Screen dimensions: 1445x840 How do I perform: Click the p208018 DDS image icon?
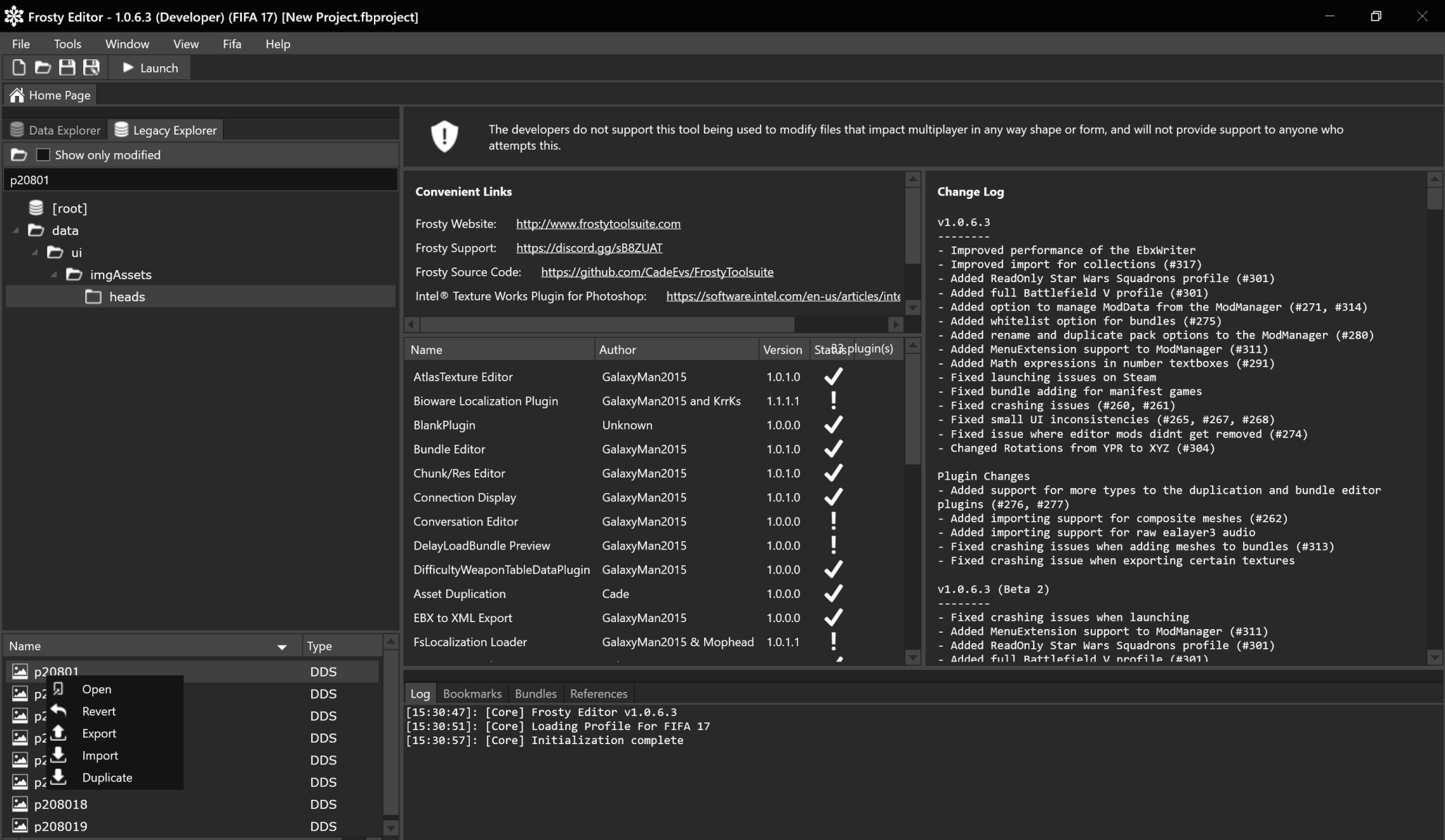coord(20,804)
